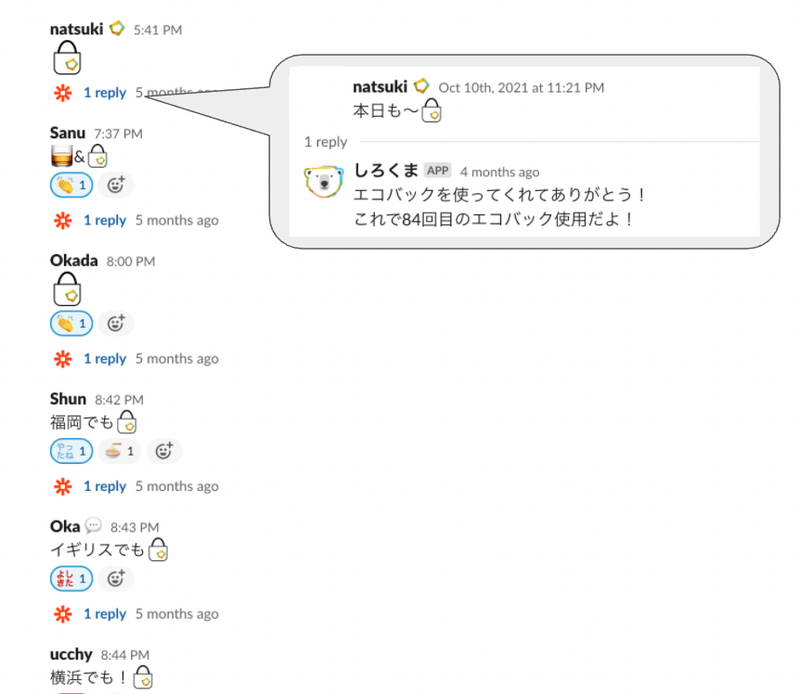800x694 pixels.
Task: Toggle the ramen reaction on Shun's message
Action: 119,451
